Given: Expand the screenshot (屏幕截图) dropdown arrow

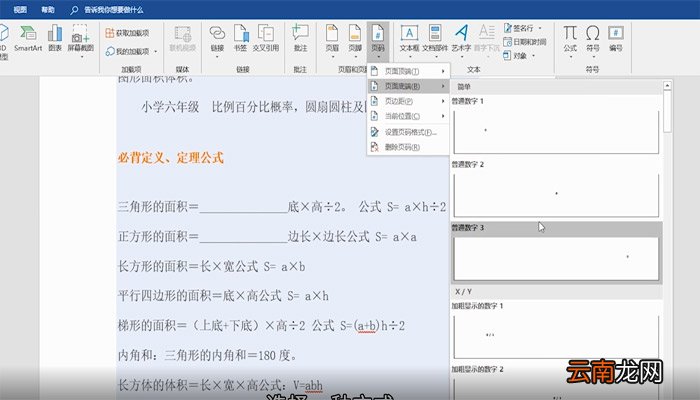Looking at the screenshot, I should coord(81,57).
